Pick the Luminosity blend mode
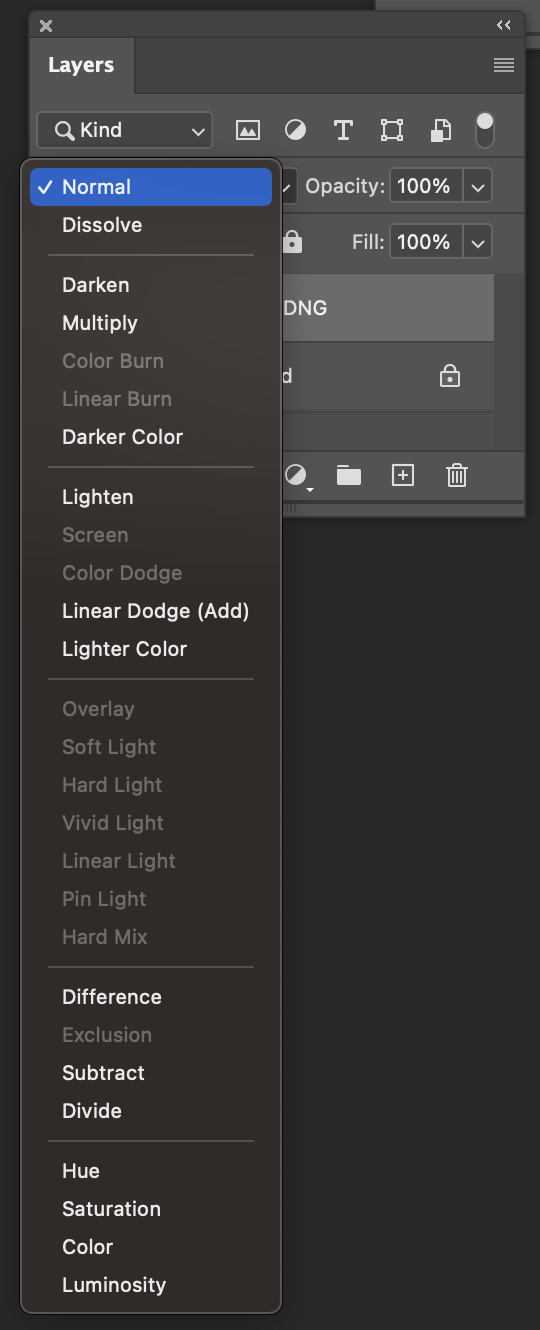The image size is (540, 1330). [x=114, y=1285]
